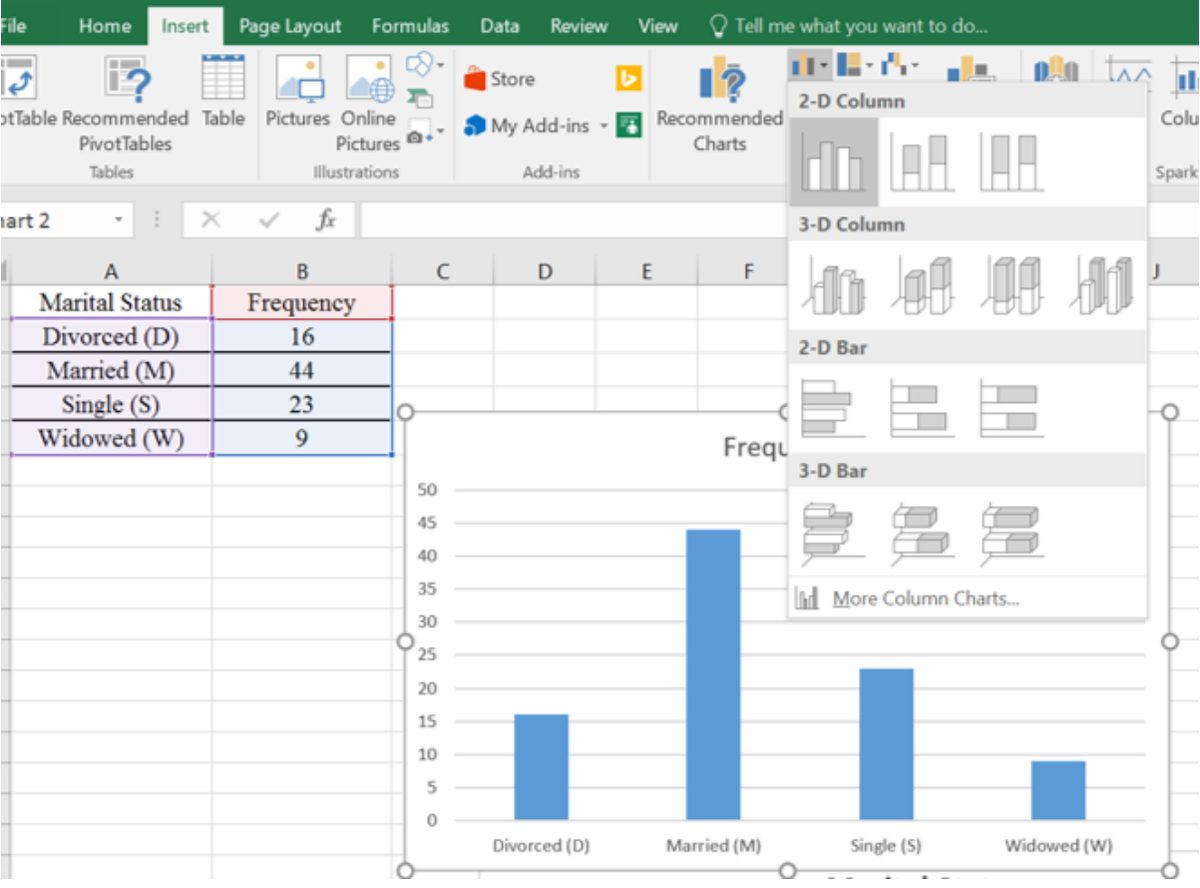The height and width of the screenshot is (888, 1200).
Task: Select the plain 3-D Column chart
Action: (x=1101, y=285)
